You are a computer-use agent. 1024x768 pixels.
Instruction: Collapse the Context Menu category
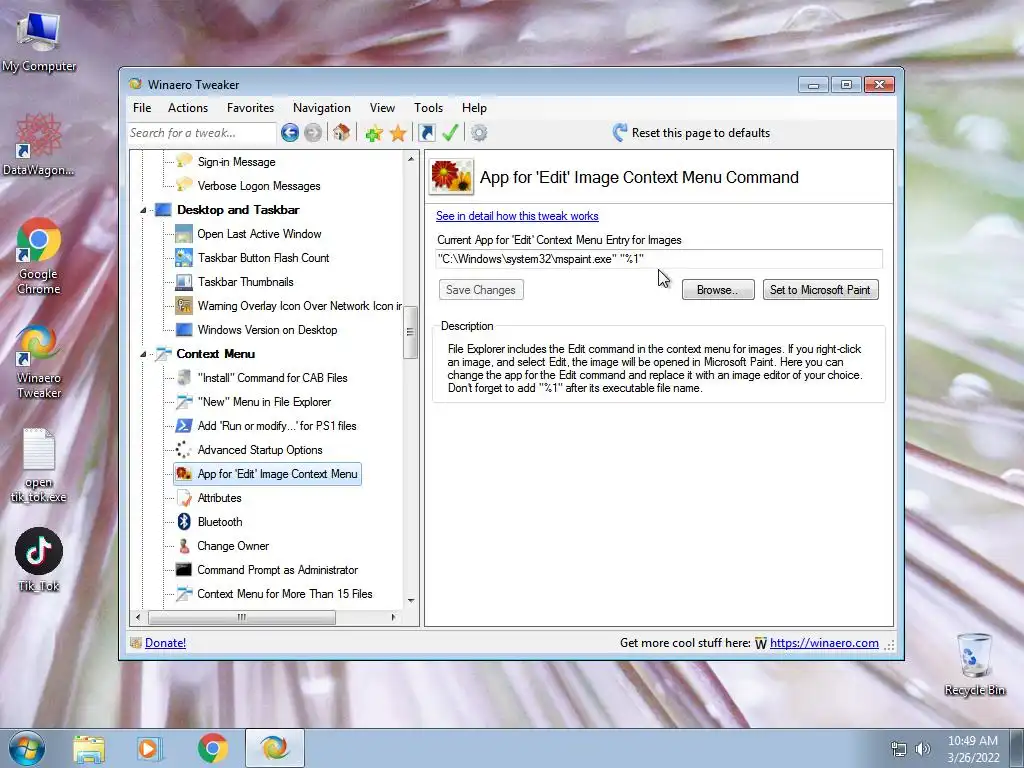tap(143, 354)
